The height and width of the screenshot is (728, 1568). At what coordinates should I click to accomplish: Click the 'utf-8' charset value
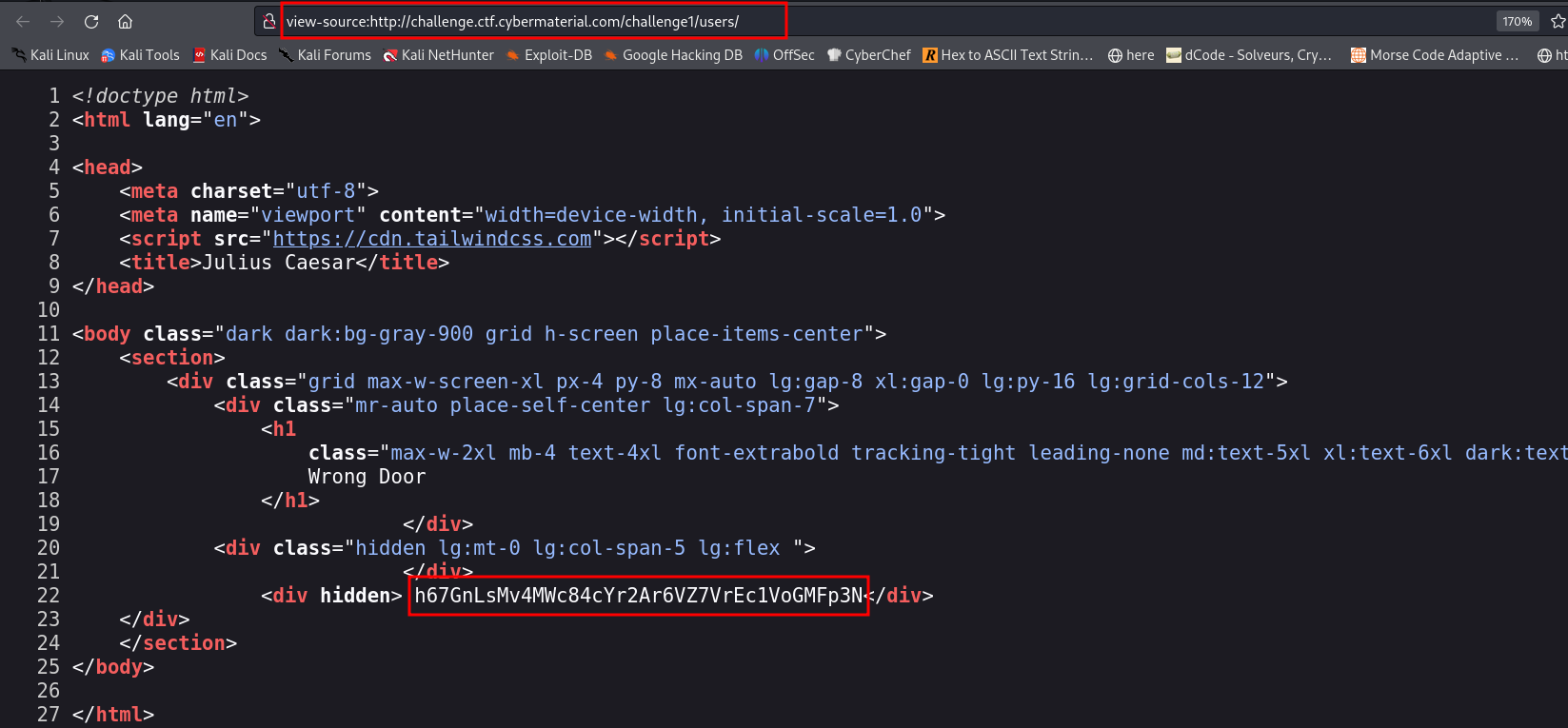pyautogui.click(x=326, y=191)
